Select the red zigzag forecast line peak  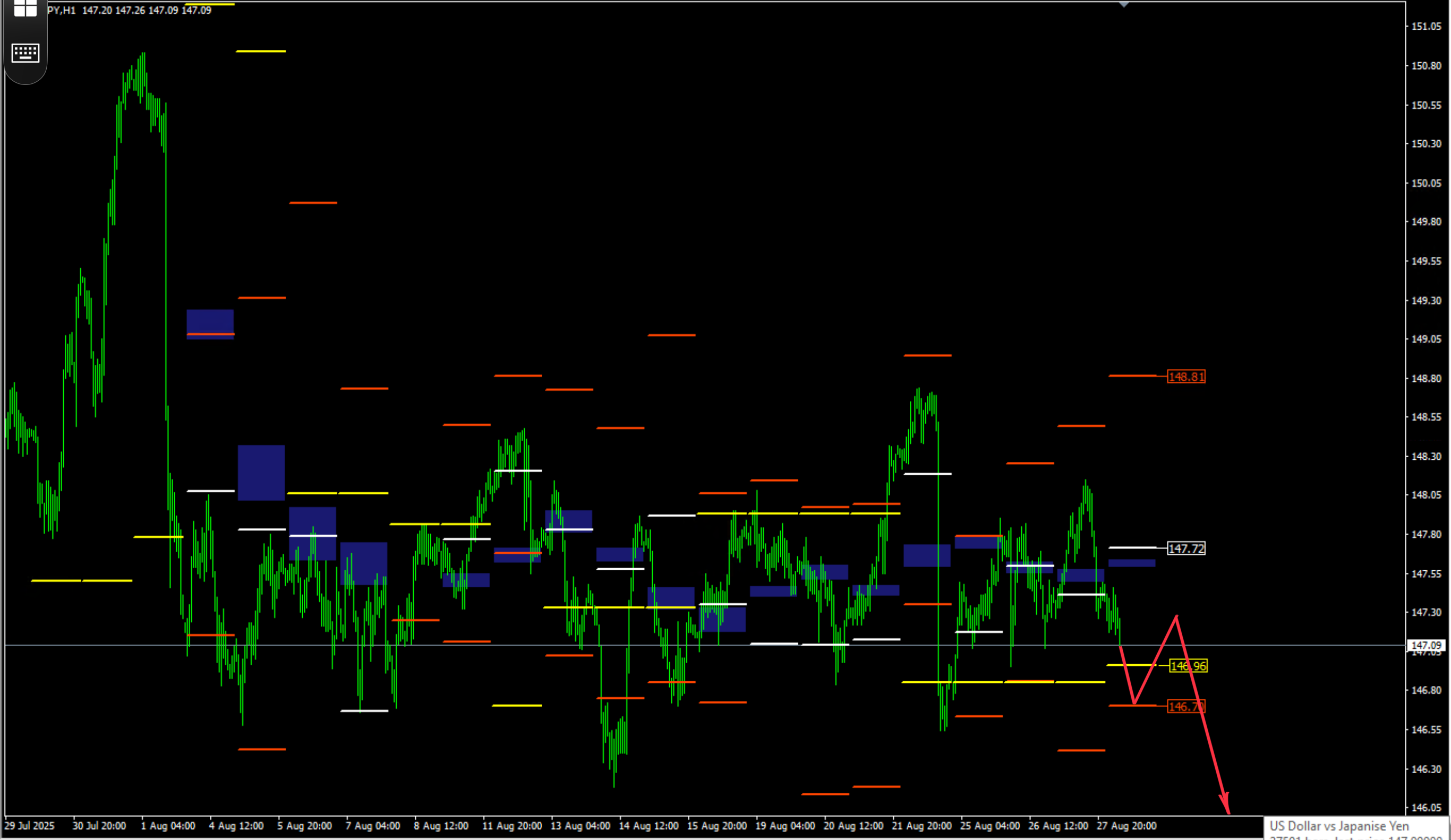click(1176, 616)
